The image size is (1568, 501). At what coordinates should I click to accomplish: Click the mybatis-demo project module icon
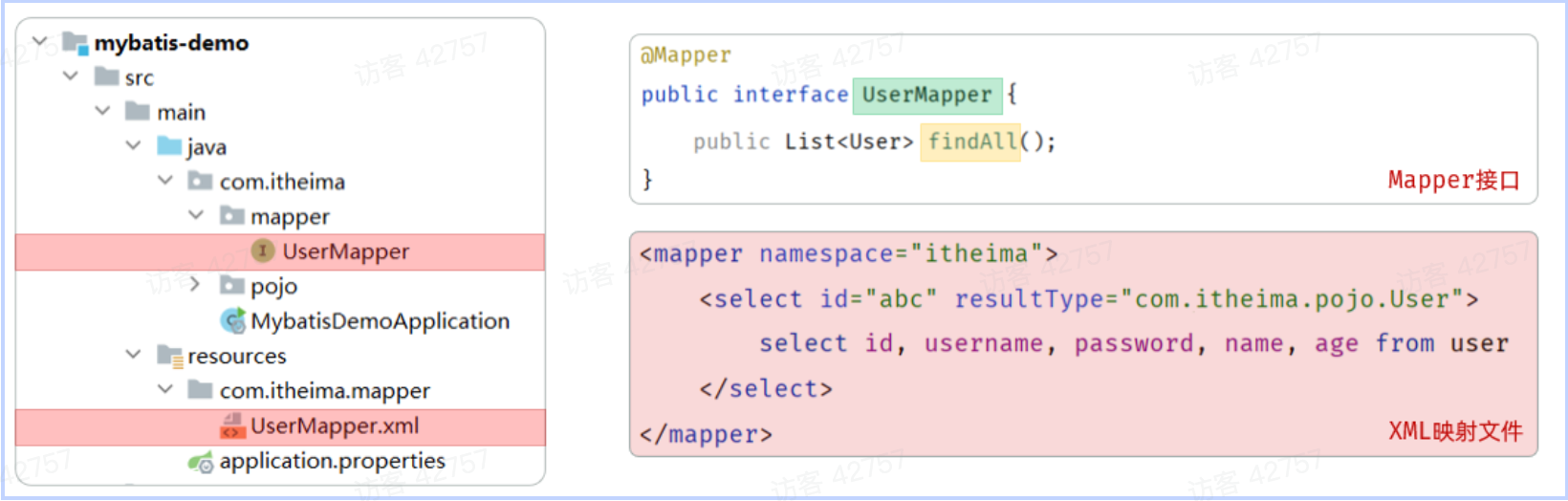(x=76, y=43)
